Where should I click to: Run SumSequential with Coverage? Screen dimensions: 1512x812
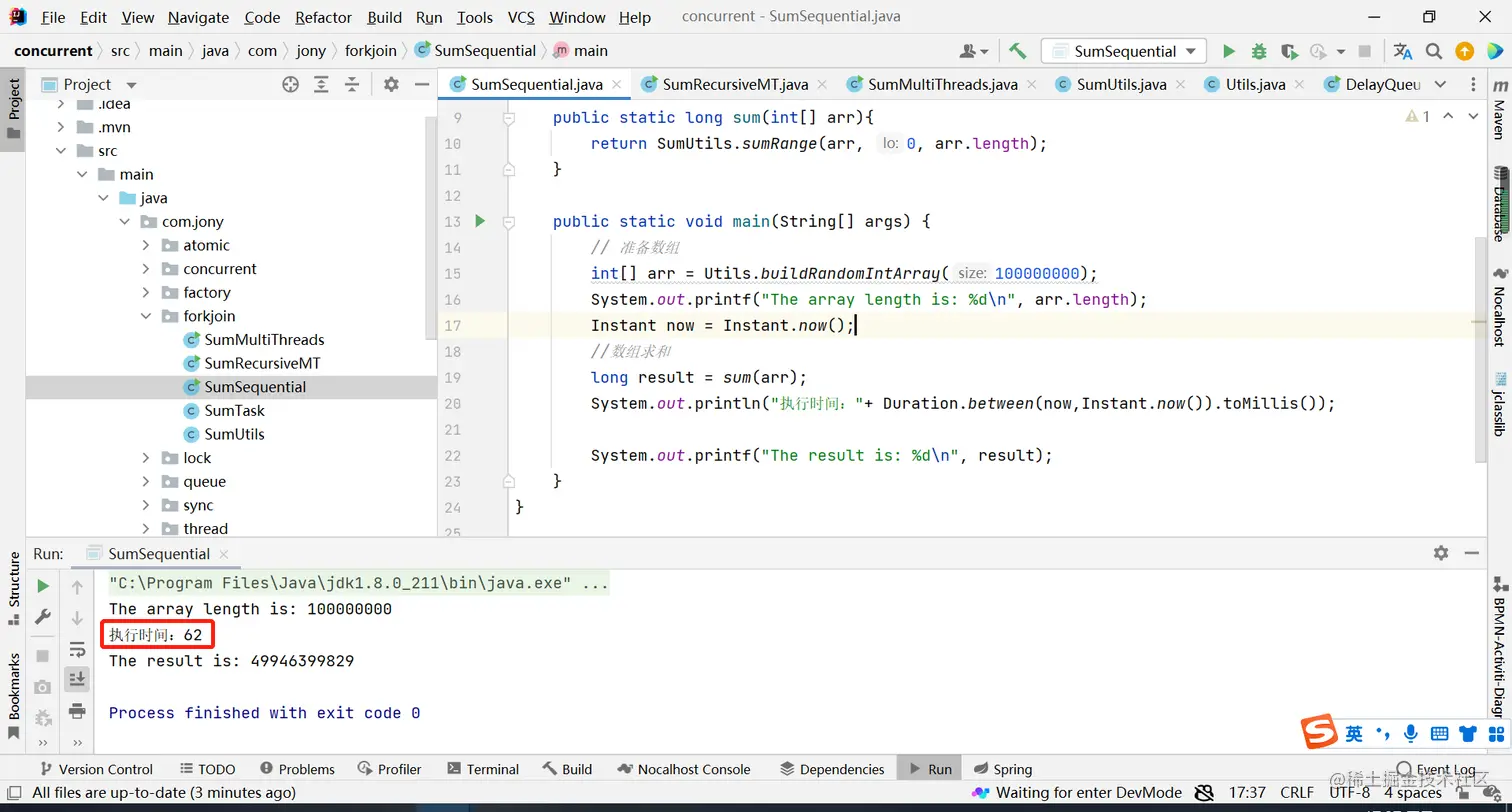1289,51
